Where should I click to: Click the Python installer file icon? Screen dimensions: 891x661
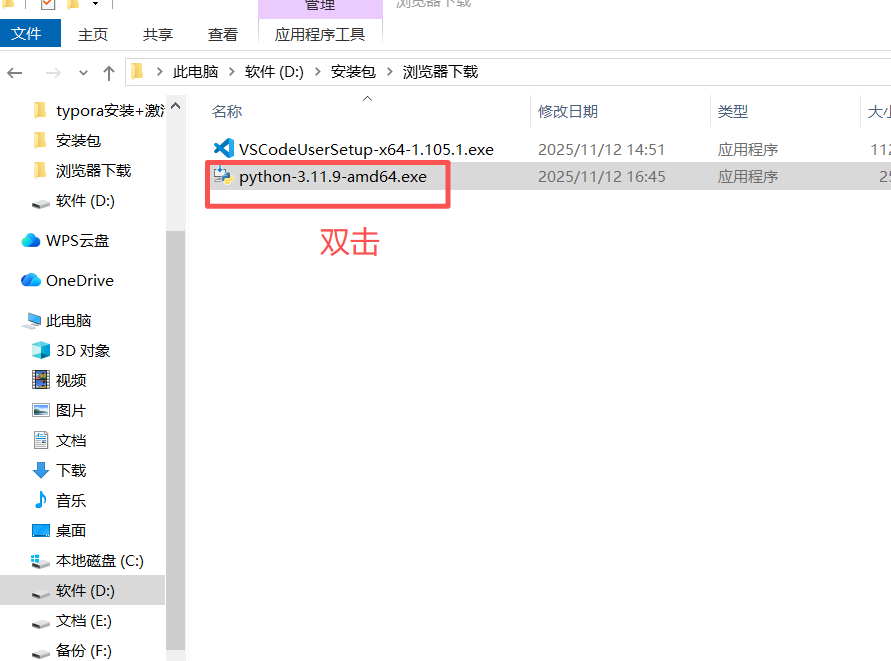pyautogui.click(x=223, y=176)
